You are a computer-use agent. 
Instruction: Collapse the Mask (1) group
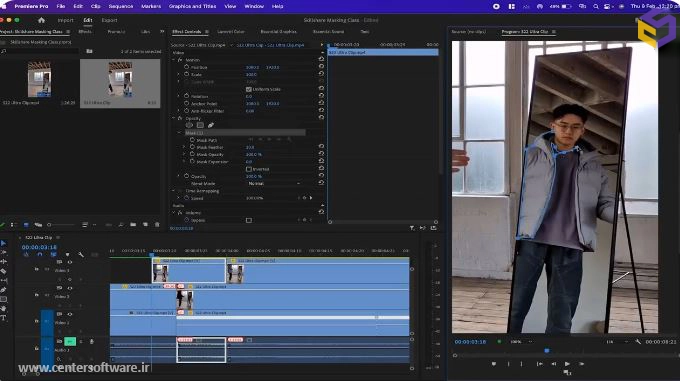pyautogui.click(x=180, y=133)
